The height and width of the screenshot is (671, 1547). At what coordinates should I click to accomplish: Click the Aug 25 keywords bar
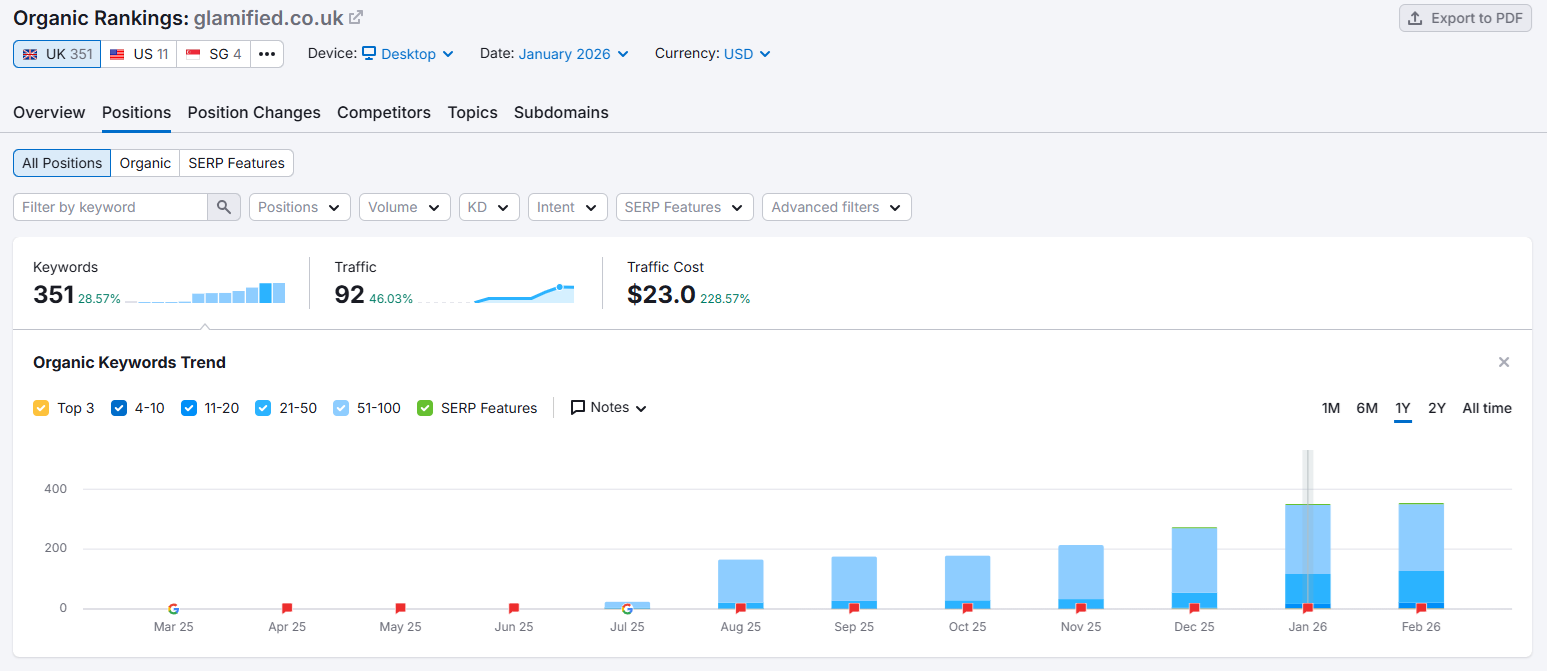[x=741, y=584]
